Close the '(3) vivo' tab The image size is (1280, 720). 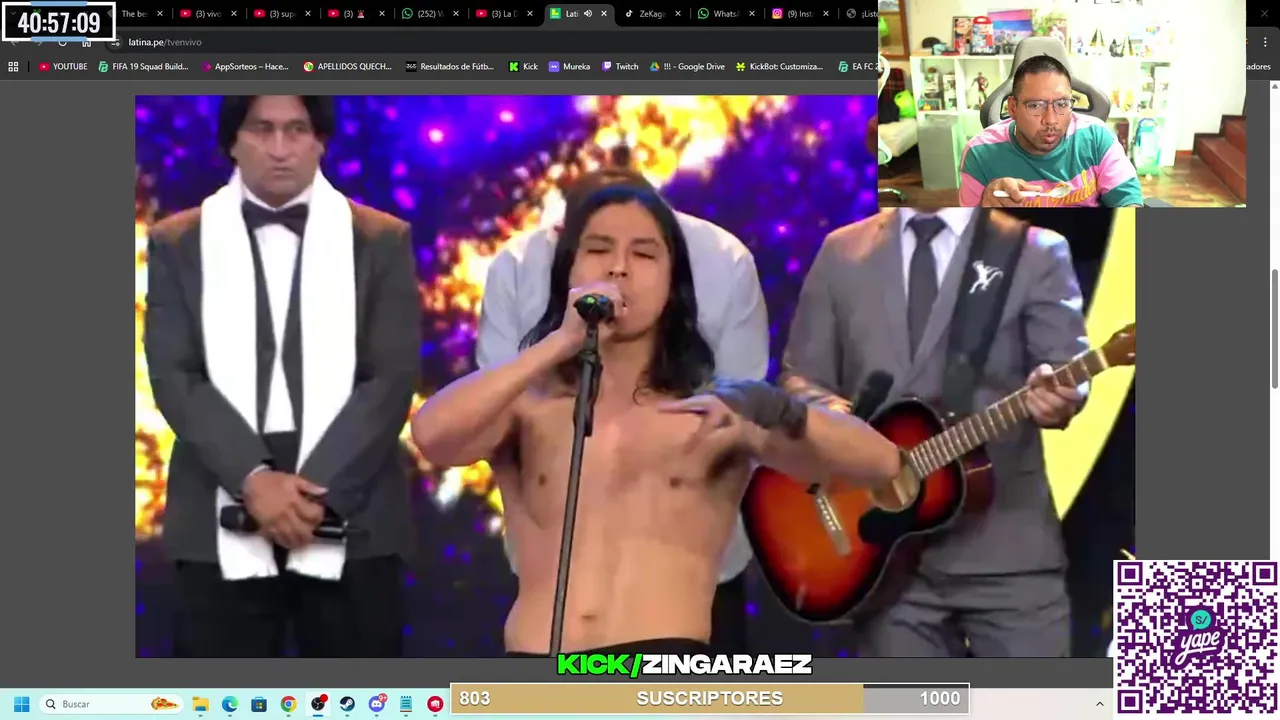pos(234,14)
